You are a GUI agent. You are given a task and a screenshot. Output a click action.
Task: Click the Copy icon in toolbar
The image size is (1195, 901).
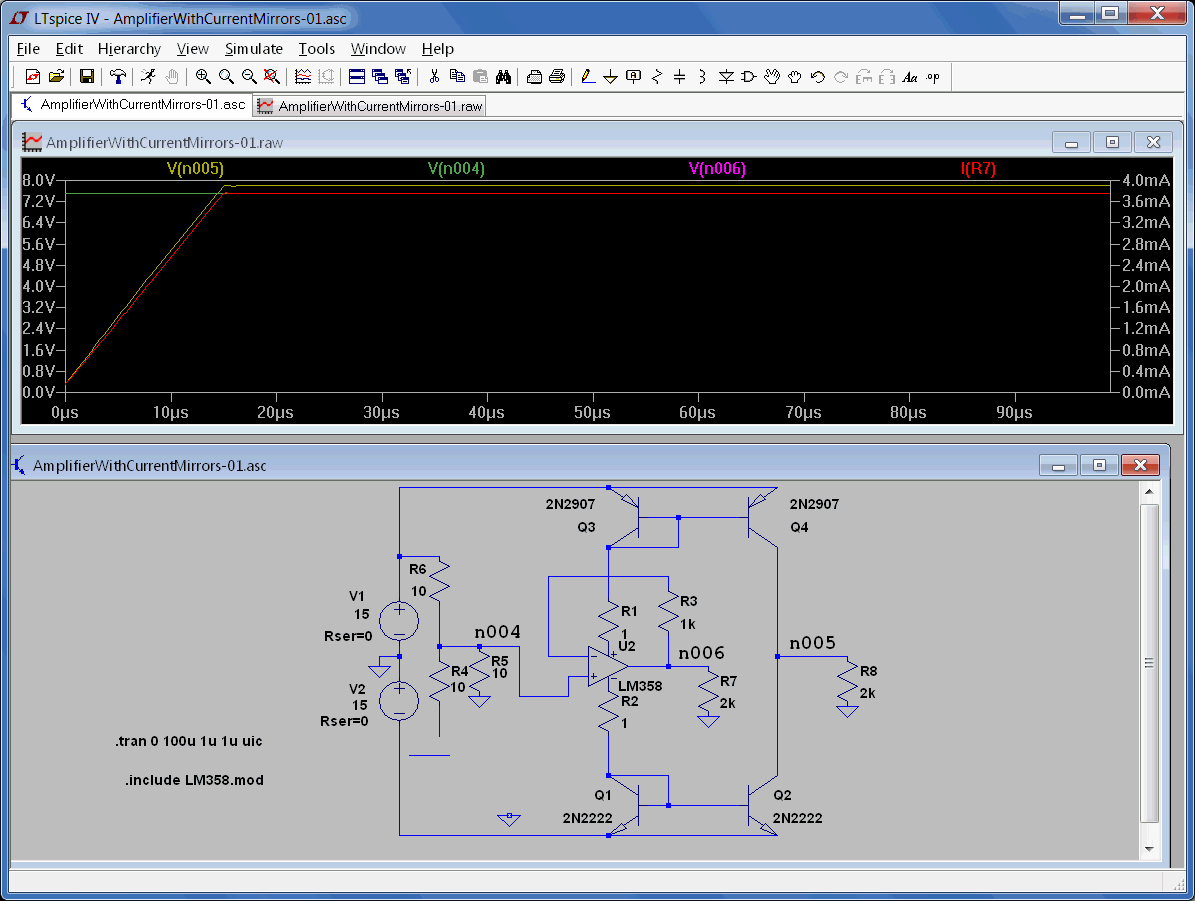pyautogui.click(x=457, y=77)
